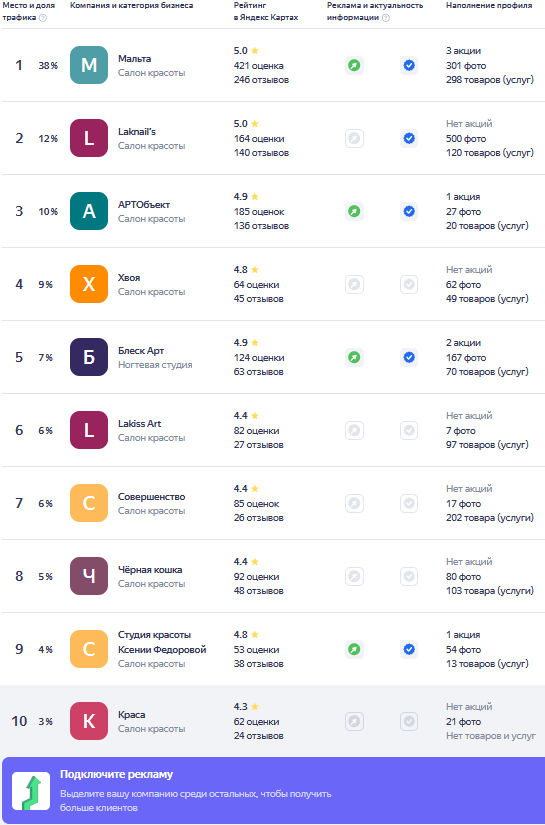
Task: Select the orange Хвоя avatar tile
Action: (89, 284)
